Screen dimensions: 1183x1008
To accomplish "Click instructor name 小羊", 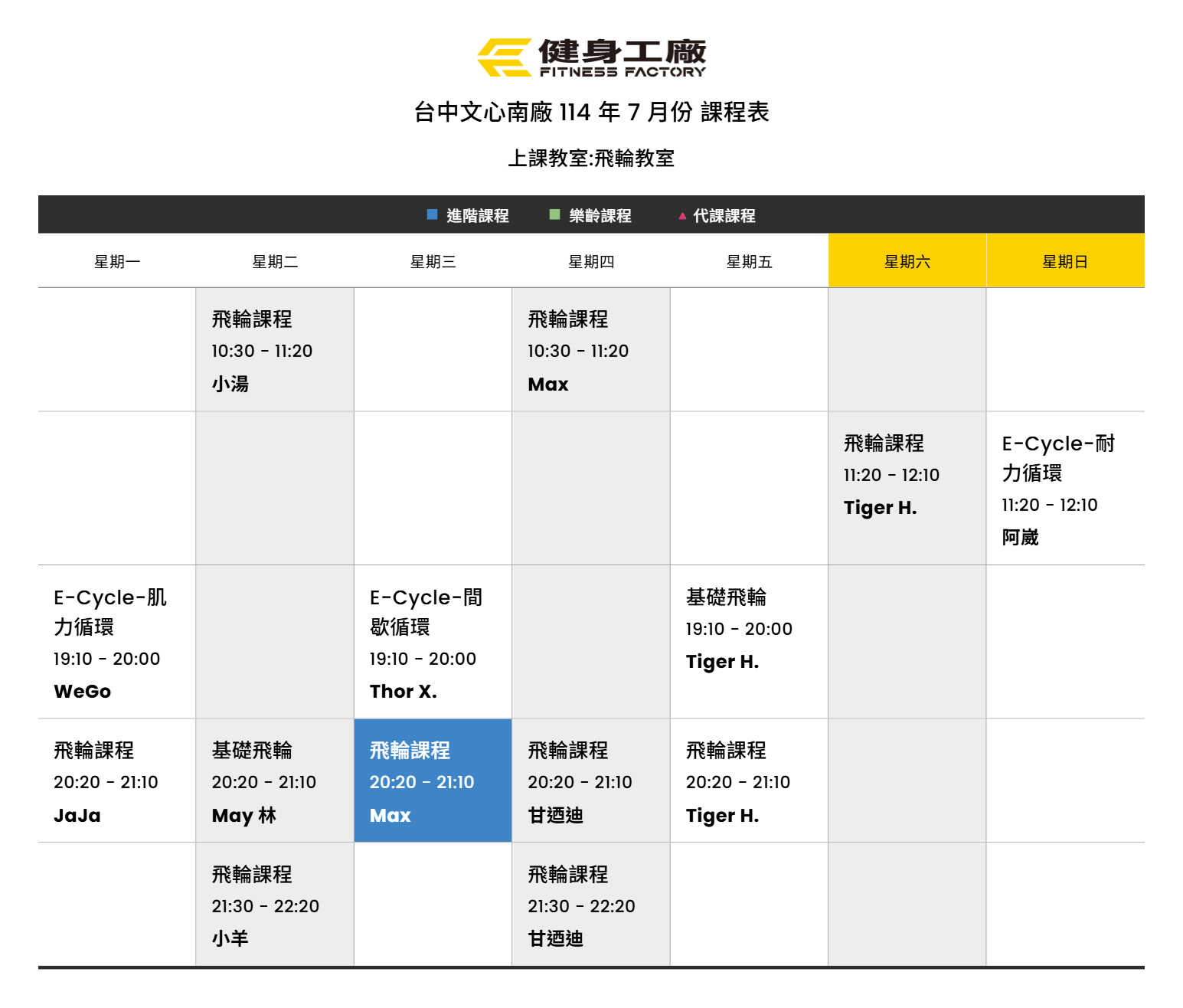I will click(x=230, y=938).
